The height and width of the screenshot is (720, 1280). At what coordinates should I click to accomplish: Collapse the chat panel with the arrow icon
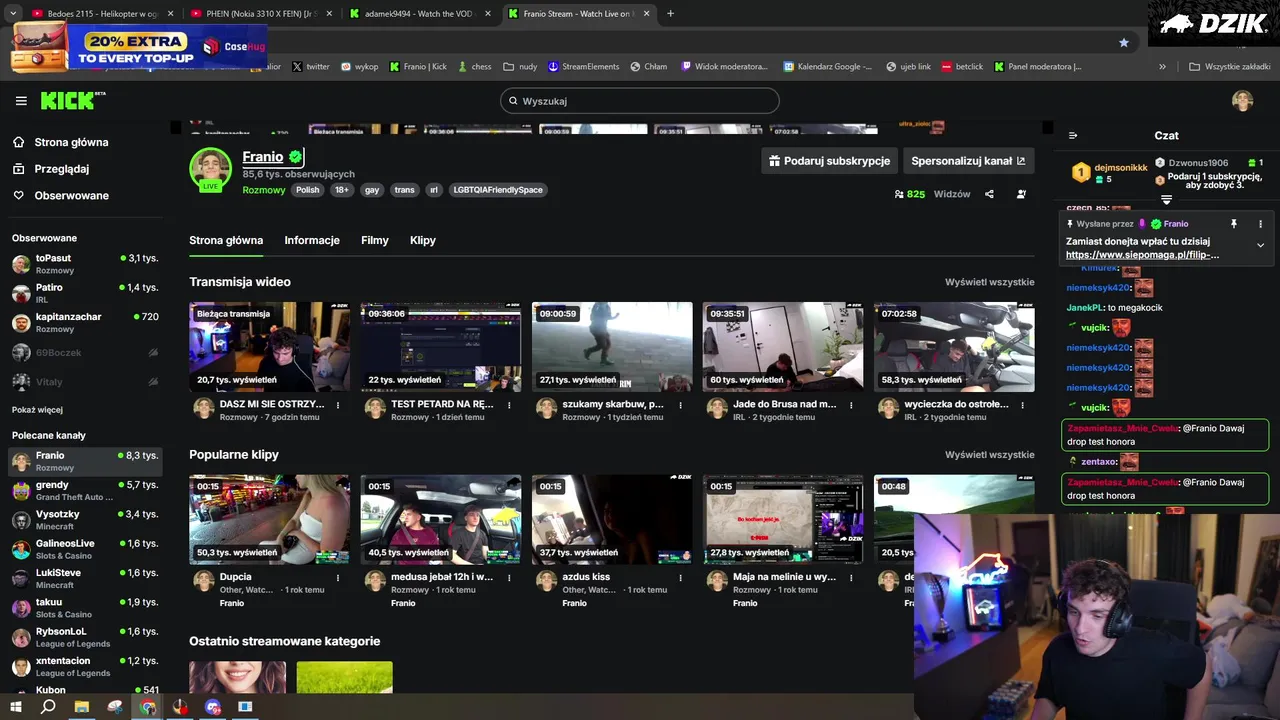(x=1073, y=136)
